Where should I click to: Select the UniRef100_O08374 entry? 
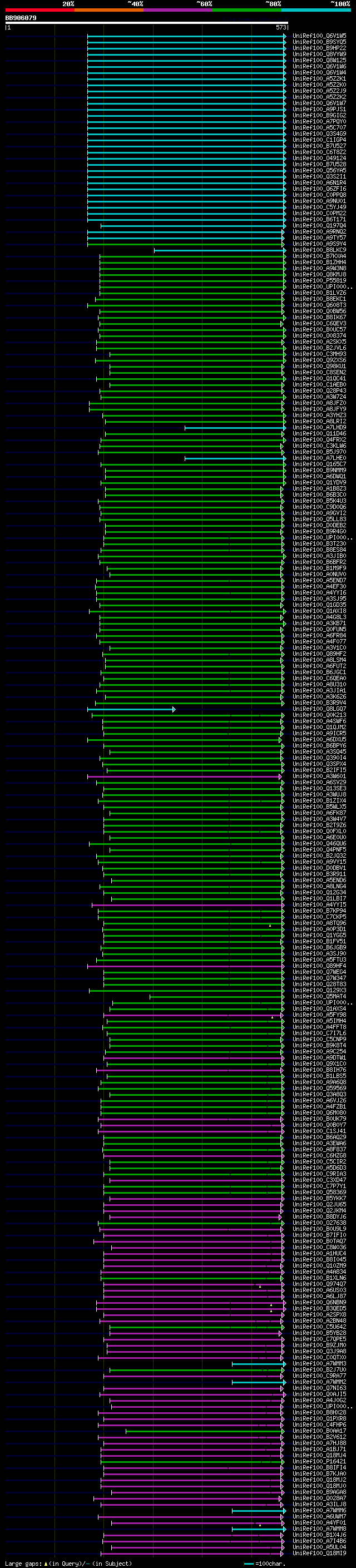(319, 336)
